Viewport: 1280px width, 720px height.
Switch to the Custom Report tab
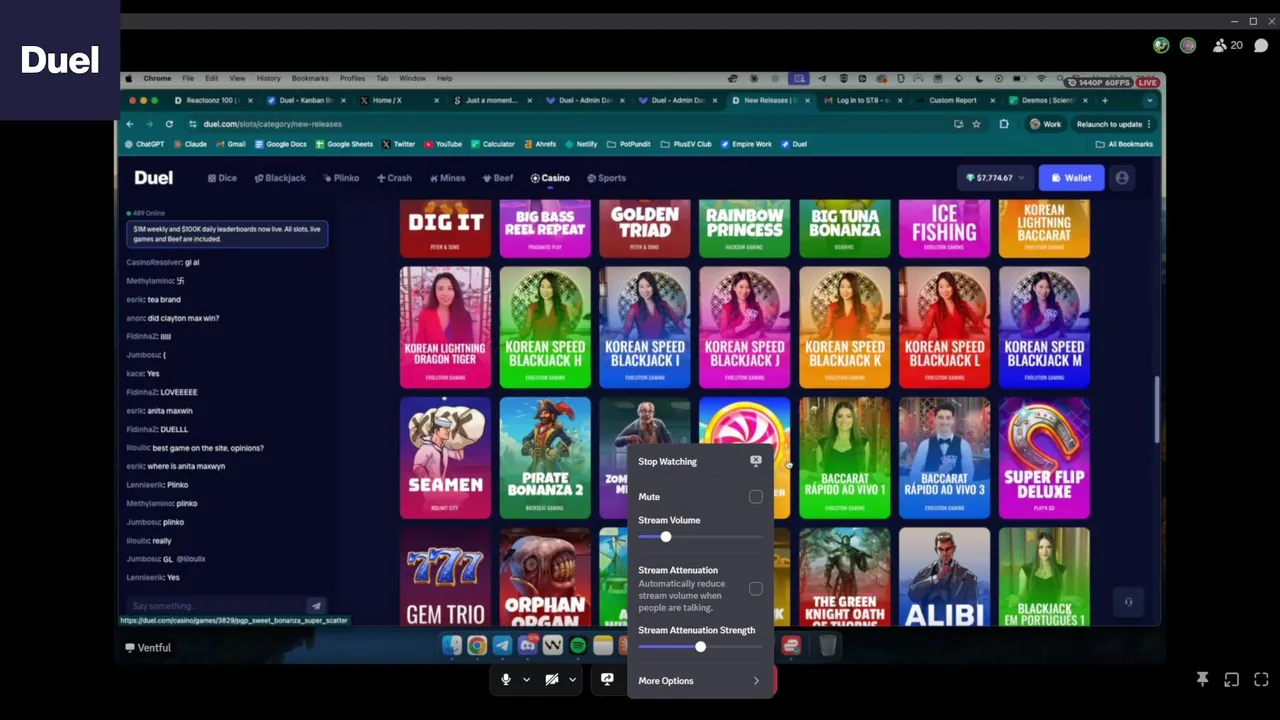954,100
